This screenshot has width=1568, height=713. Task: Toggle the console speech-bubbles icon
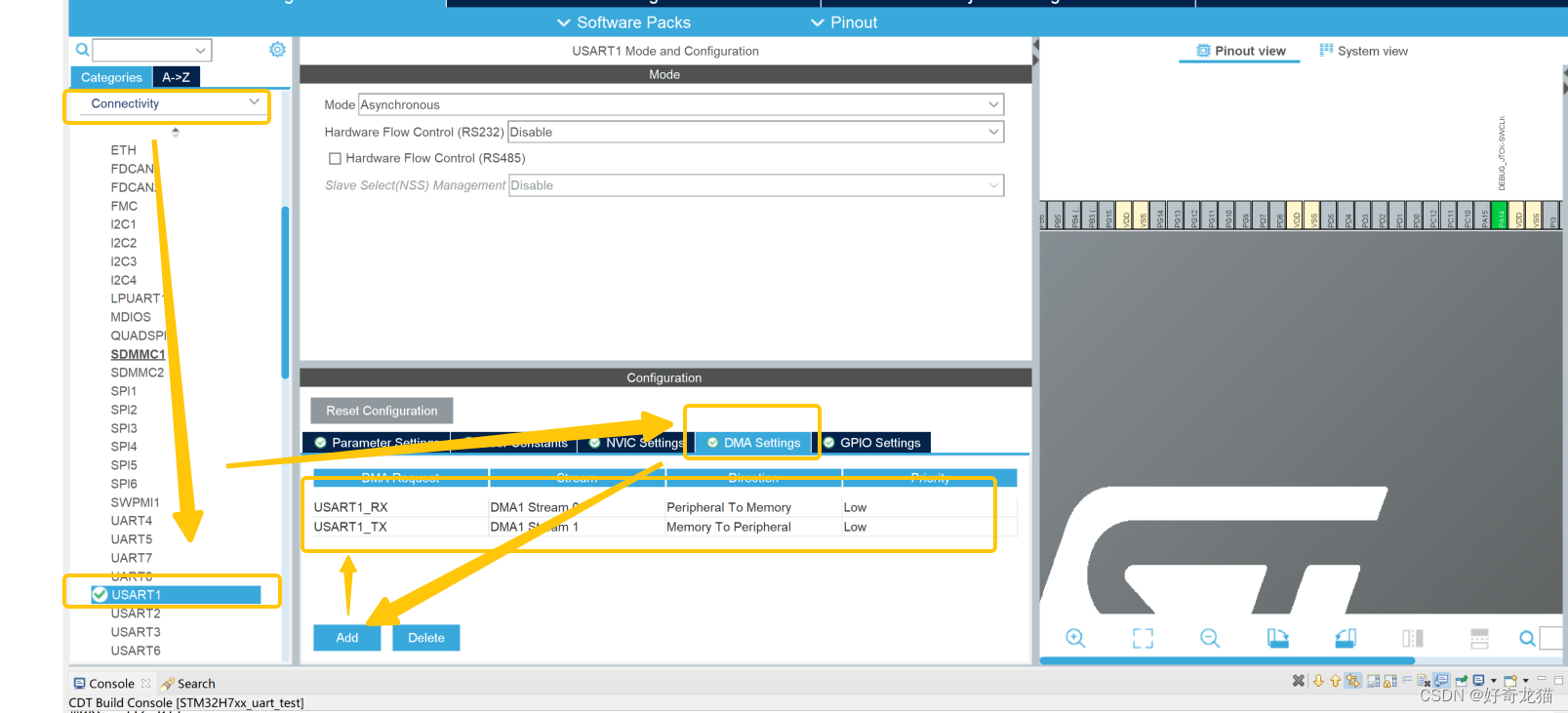point(1441,681)
